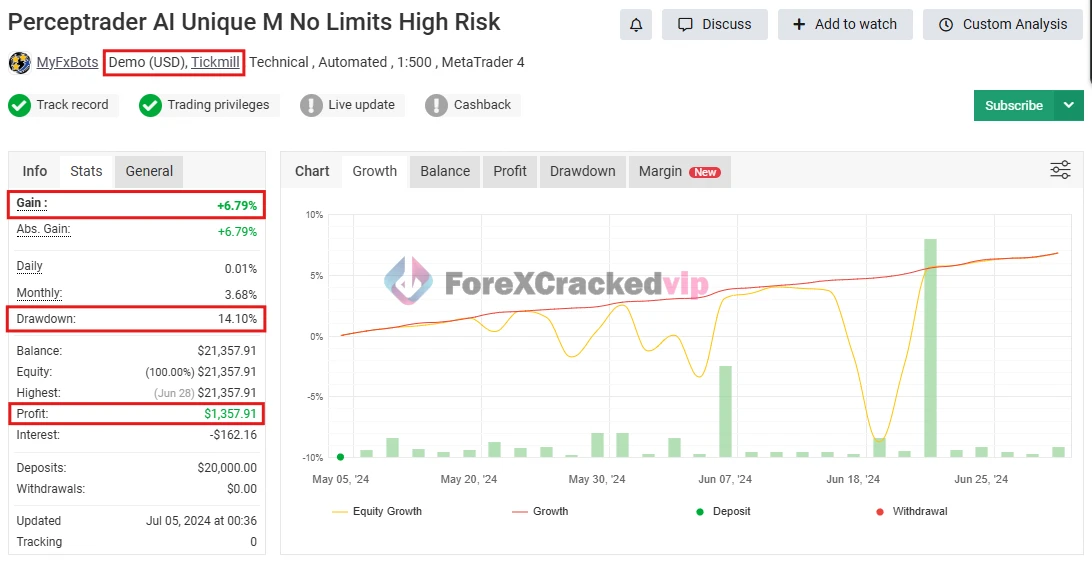
Task: Open the MyFxBots profile link
Action: point(68,62)
